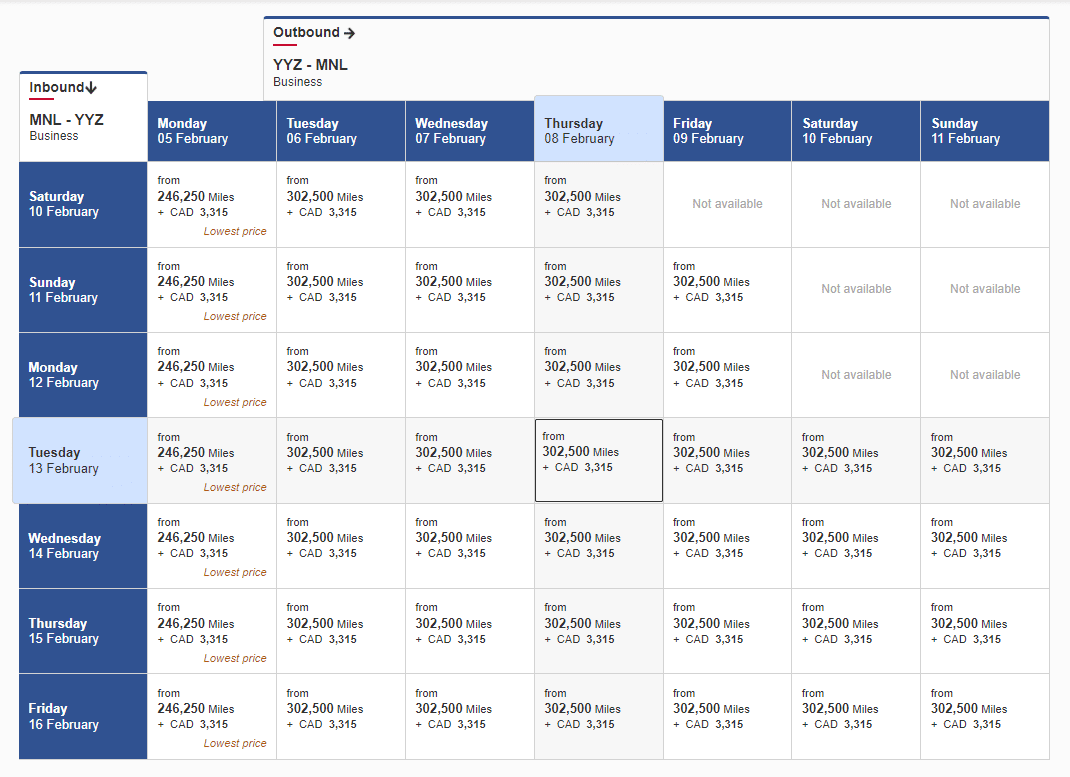The width and height of the screenshot is (1070, 777).
Task: Click the Lowest price label in Monday 12 February row
Action: [x=235, y=402]
